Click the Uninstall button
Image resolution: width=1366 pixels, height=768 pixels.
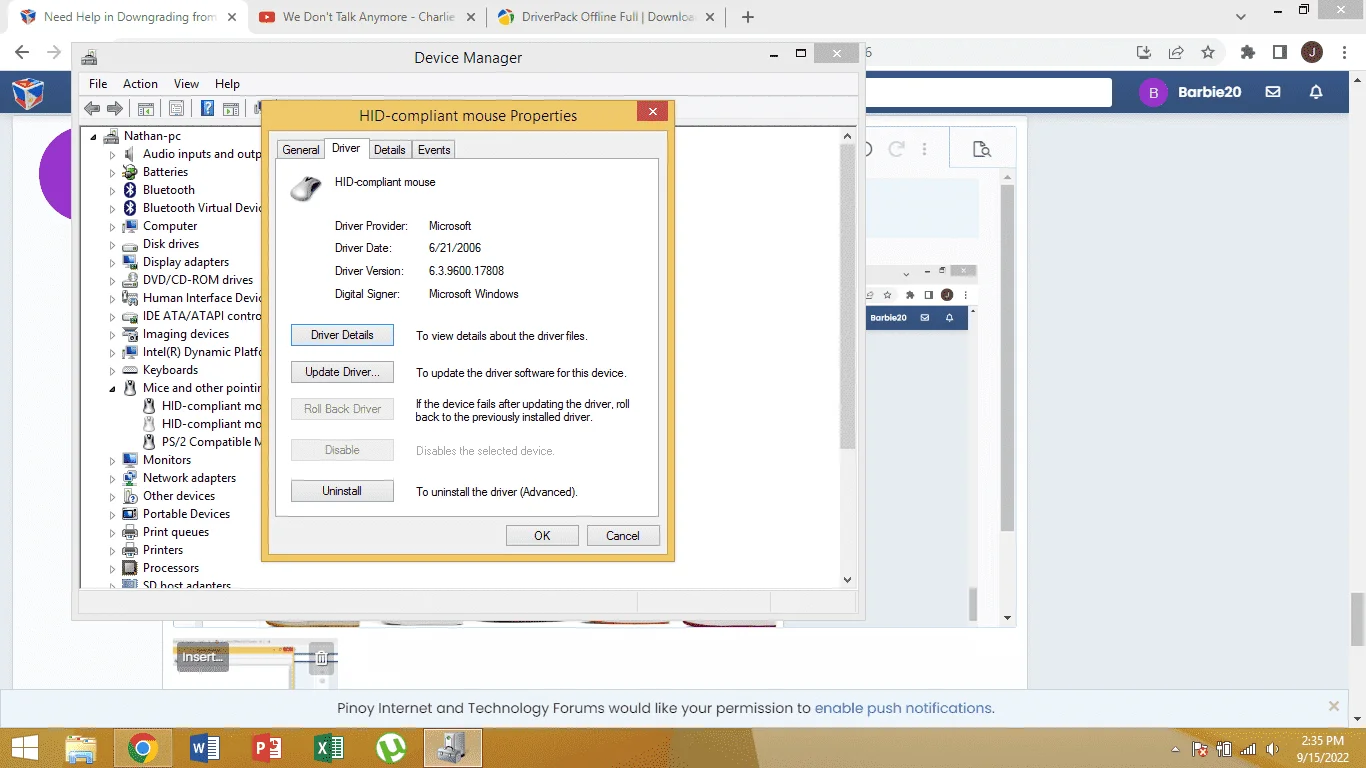342,491
